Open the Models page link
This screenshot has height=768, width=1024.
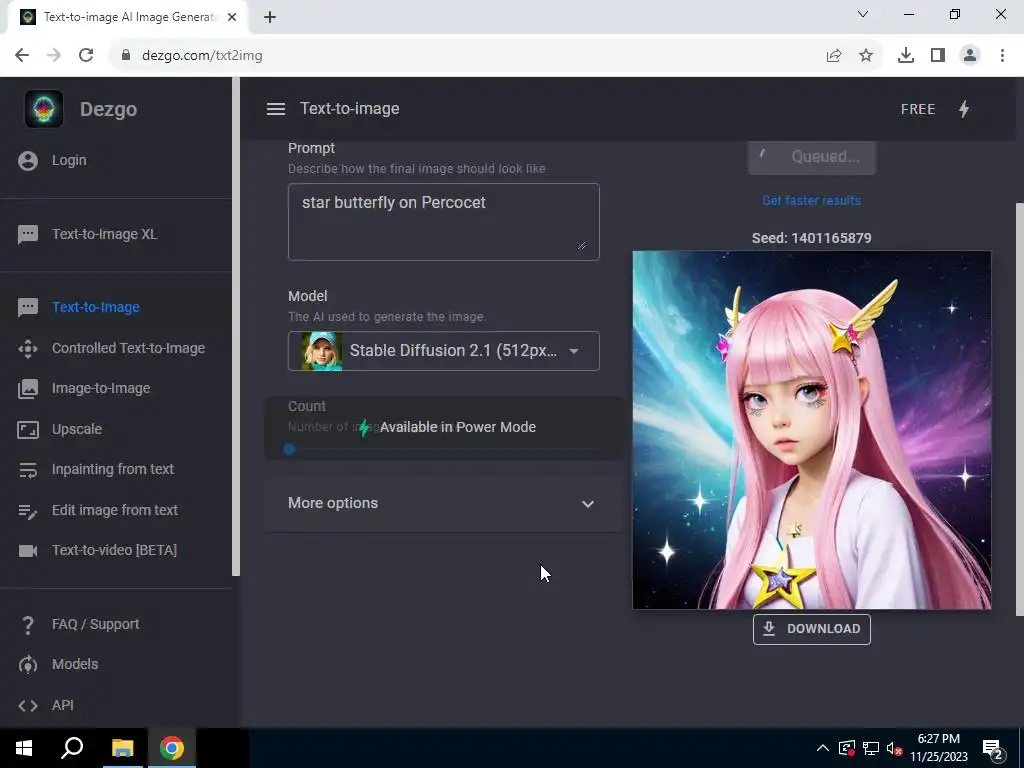(x=75, y=665)
